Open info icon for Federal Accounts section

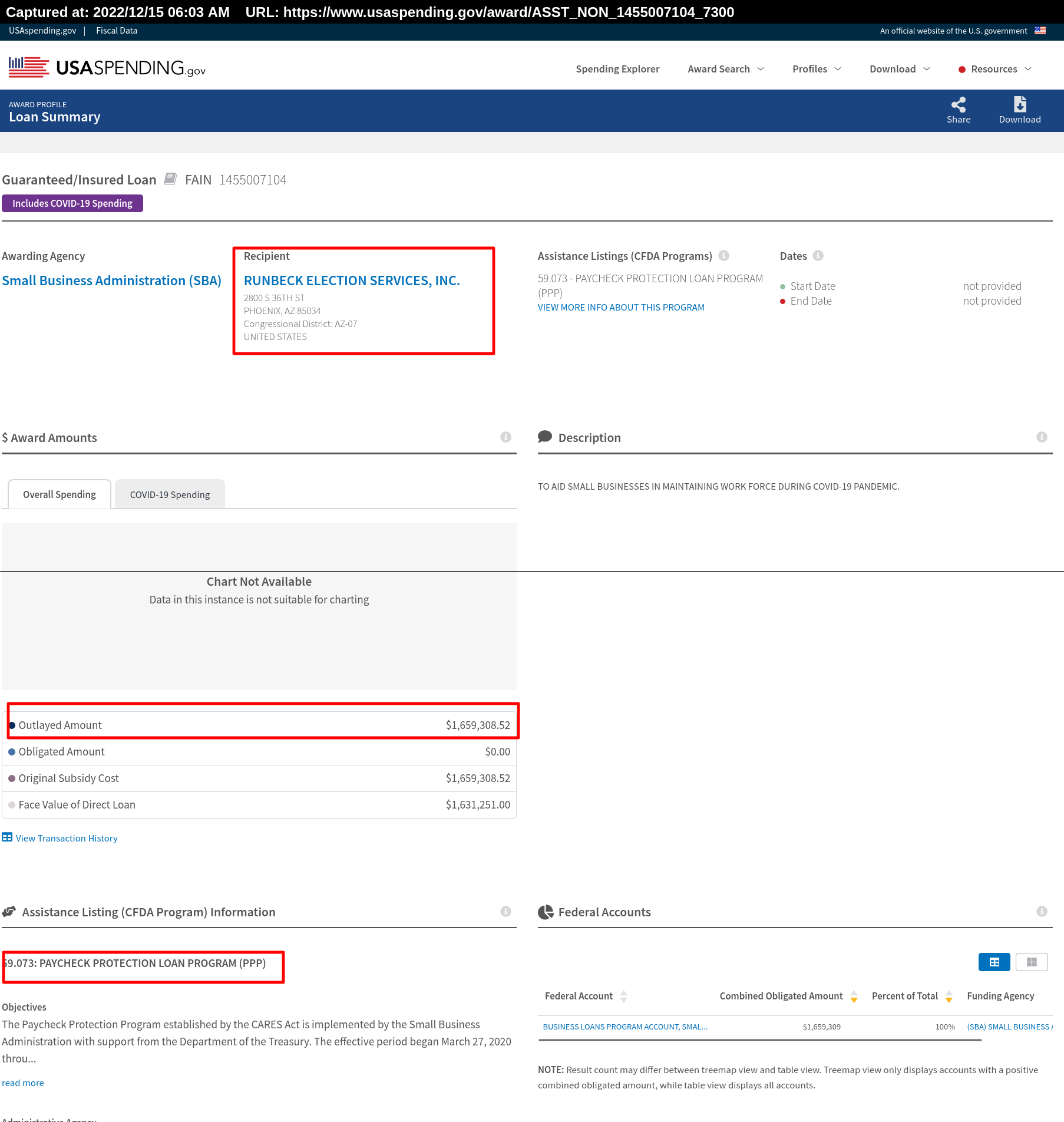(x=1042, y=912)
